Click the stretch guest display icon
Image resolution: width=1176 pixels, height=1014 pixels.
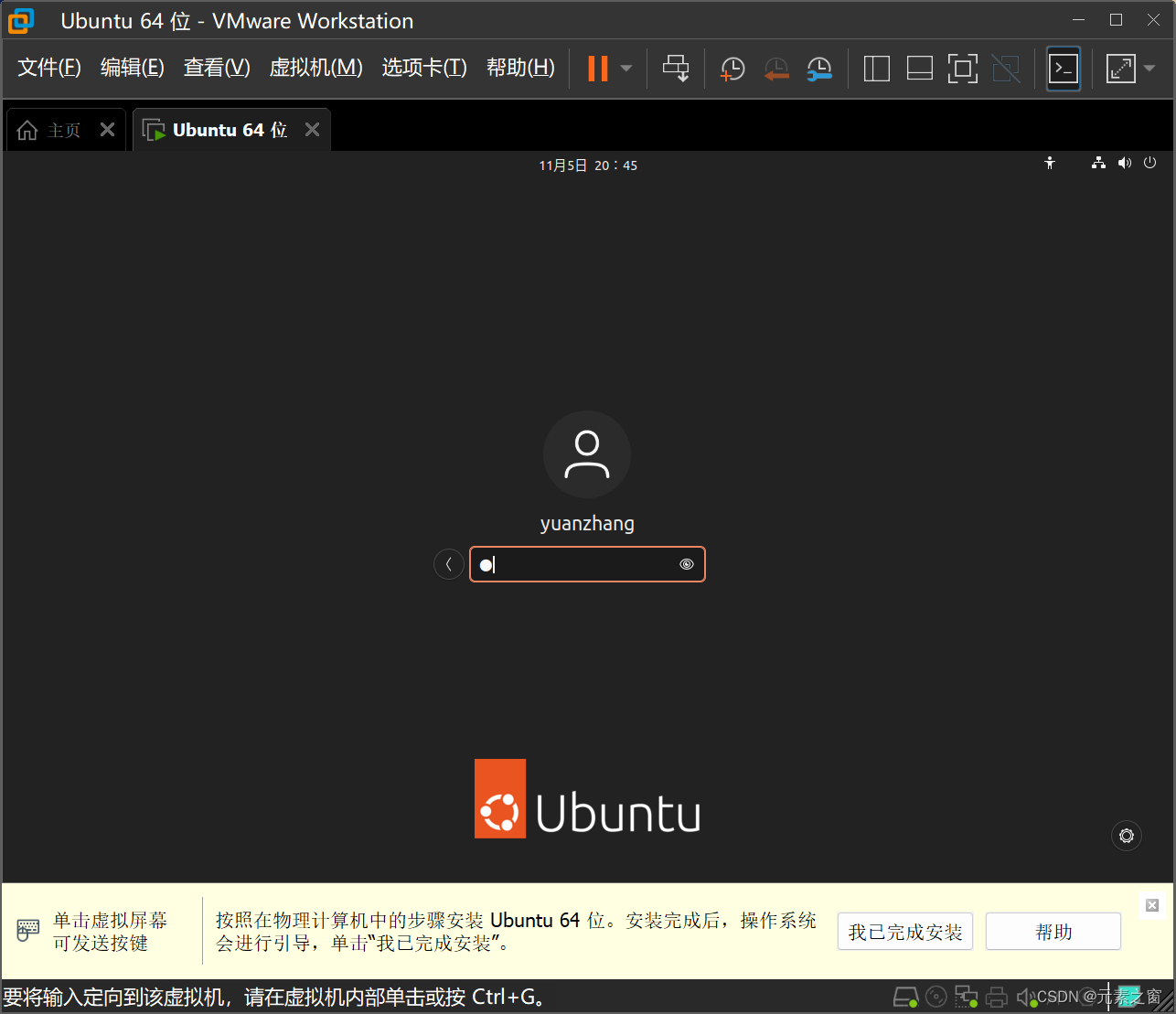click(1121, 69)
